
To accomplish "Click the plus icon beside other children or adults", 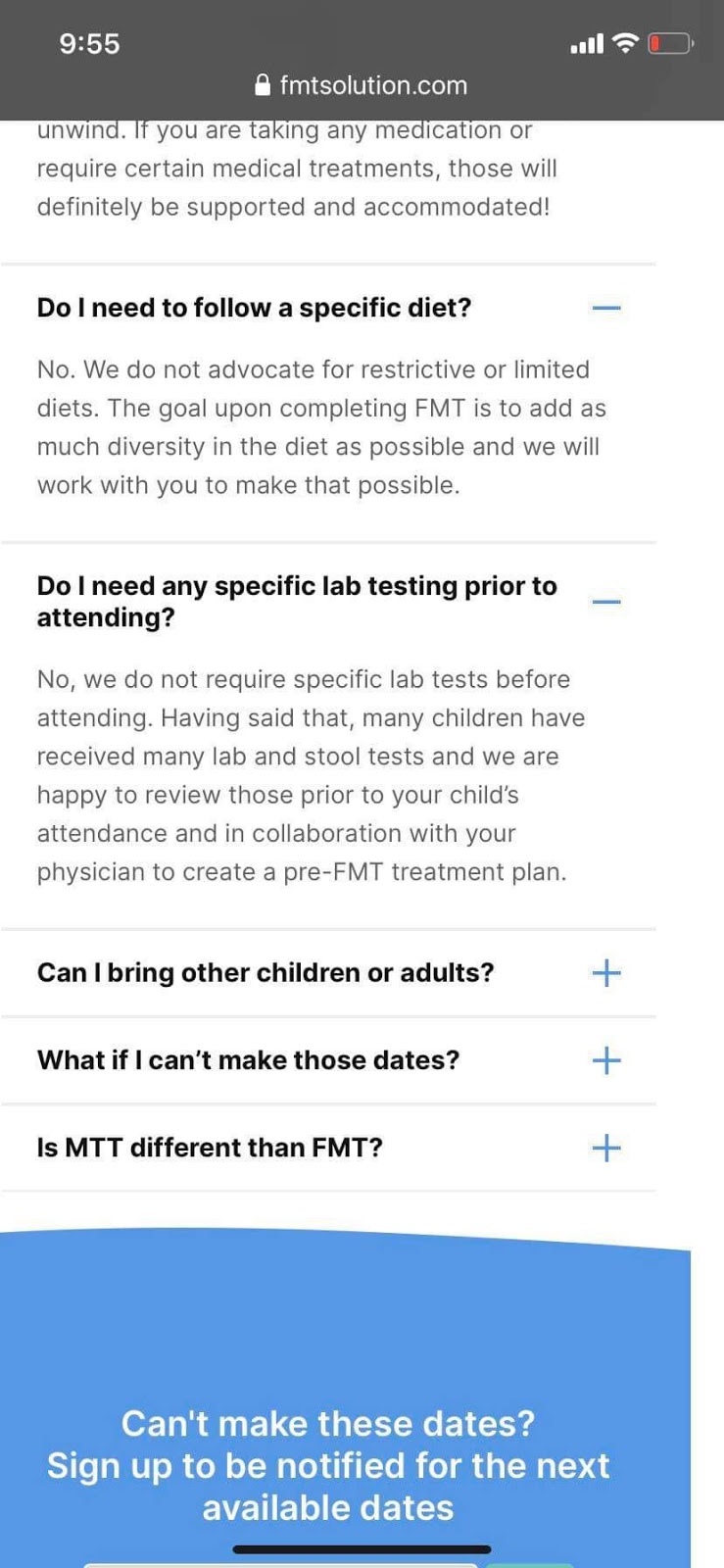I will click(x=606, y=972).
